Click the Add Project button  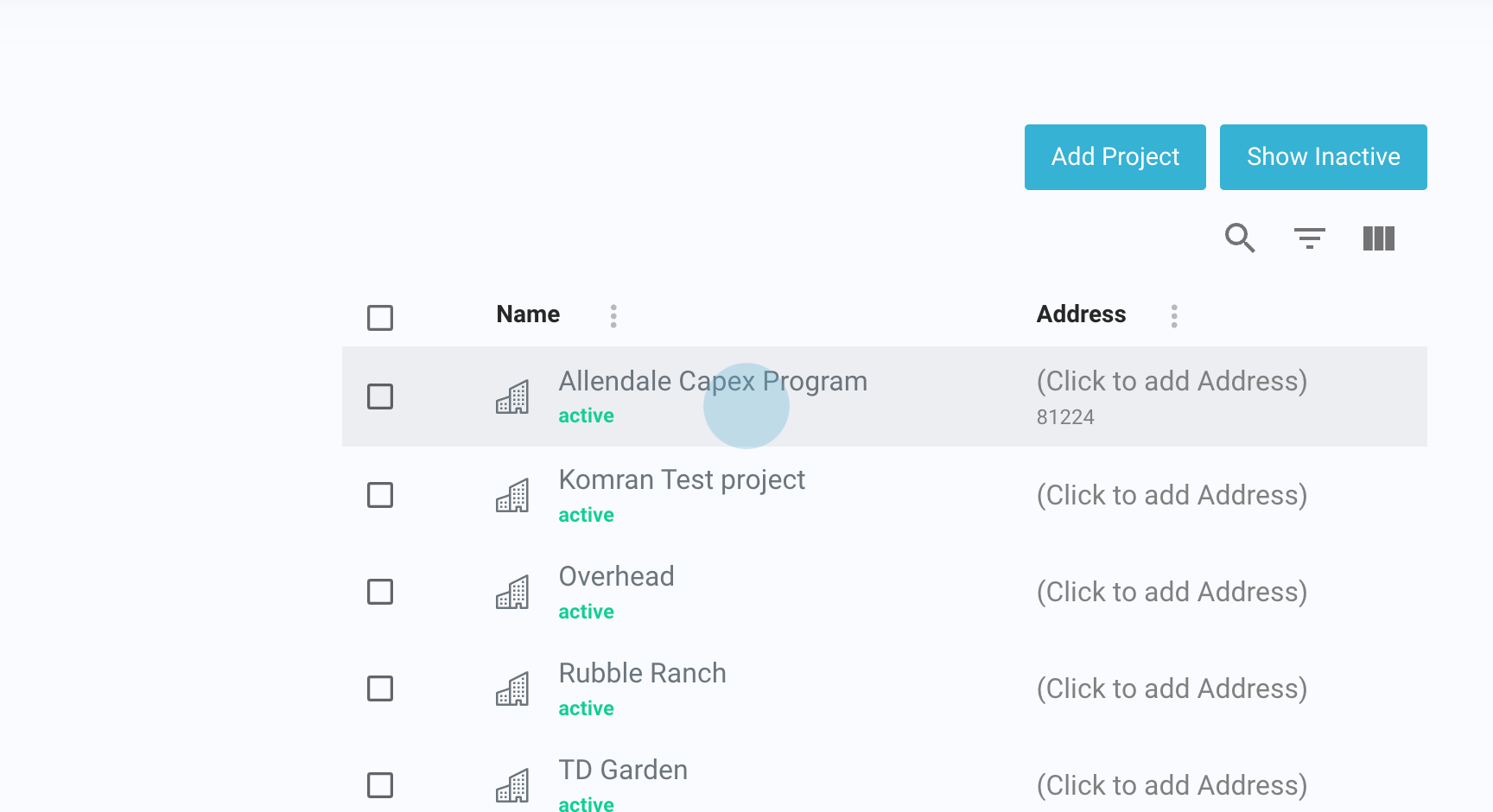pos(1115,157)
